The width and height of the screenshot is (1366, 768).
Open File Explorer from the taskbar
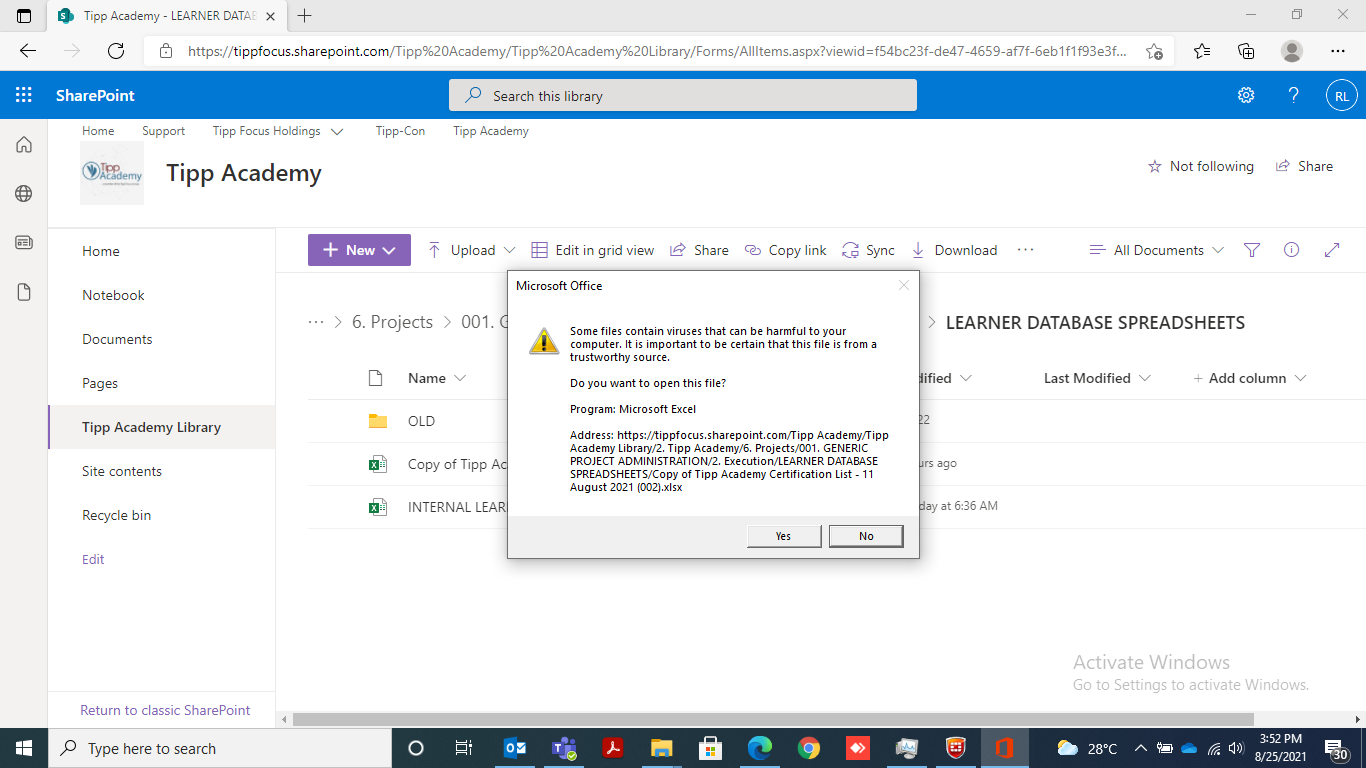point(662,748)
